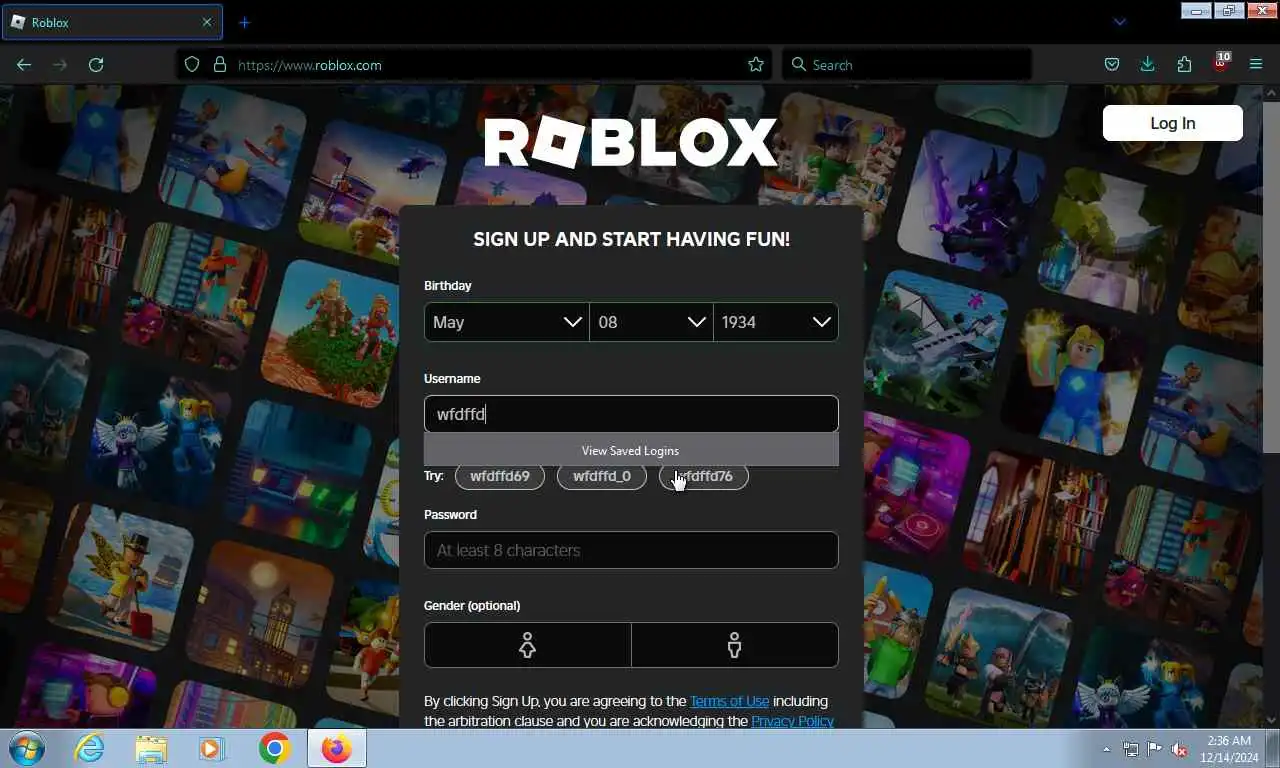Screen dimensions: 1280x768
Task: Open the Privacy Policy link
Action: [x=792, y=720]
